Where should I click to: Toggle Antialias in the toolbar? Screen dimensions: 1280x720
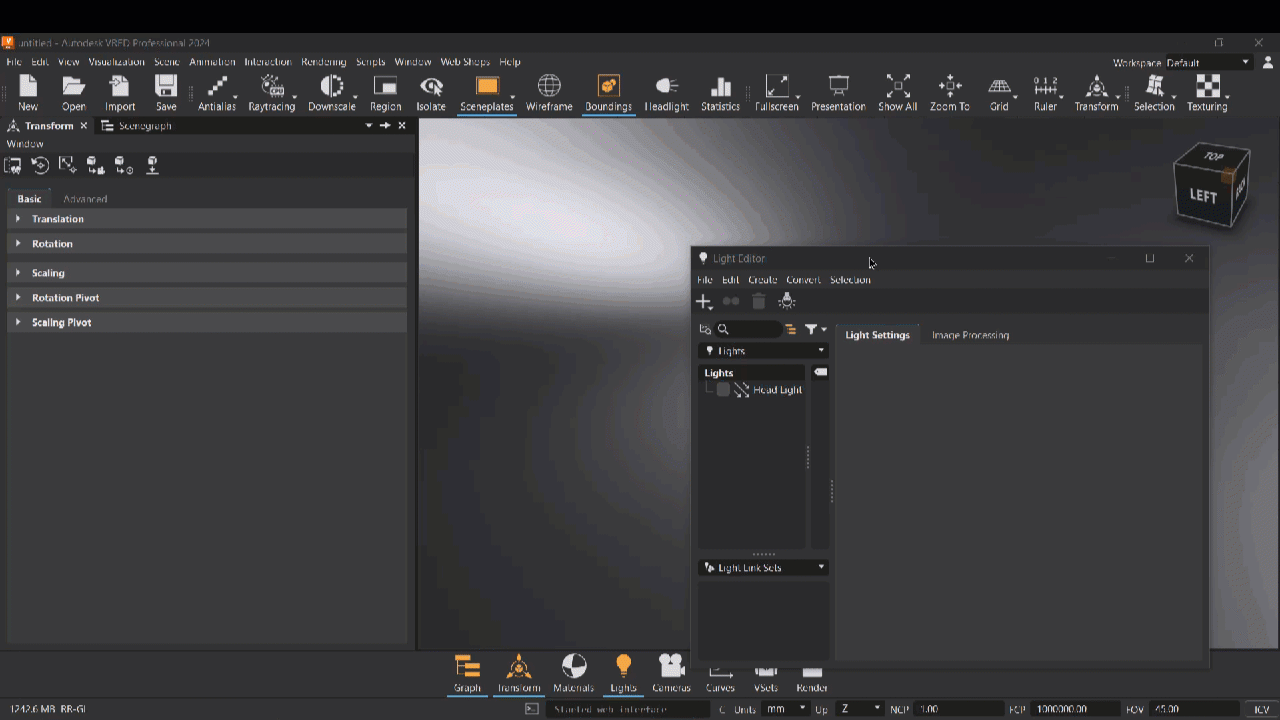click(x=217, y=93)
